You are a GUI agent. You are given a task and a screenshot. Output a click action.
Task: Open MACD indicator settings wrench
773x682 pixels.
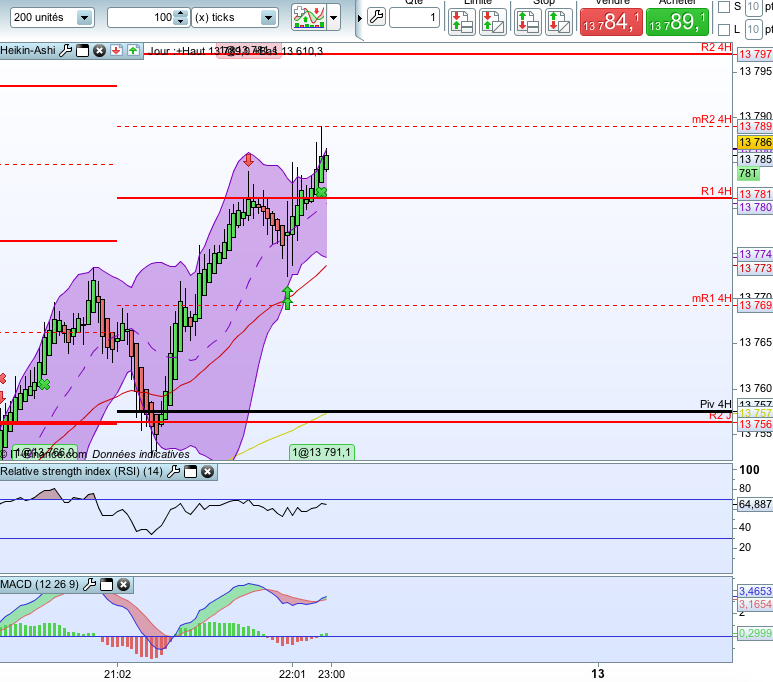[x=89, y=584]
